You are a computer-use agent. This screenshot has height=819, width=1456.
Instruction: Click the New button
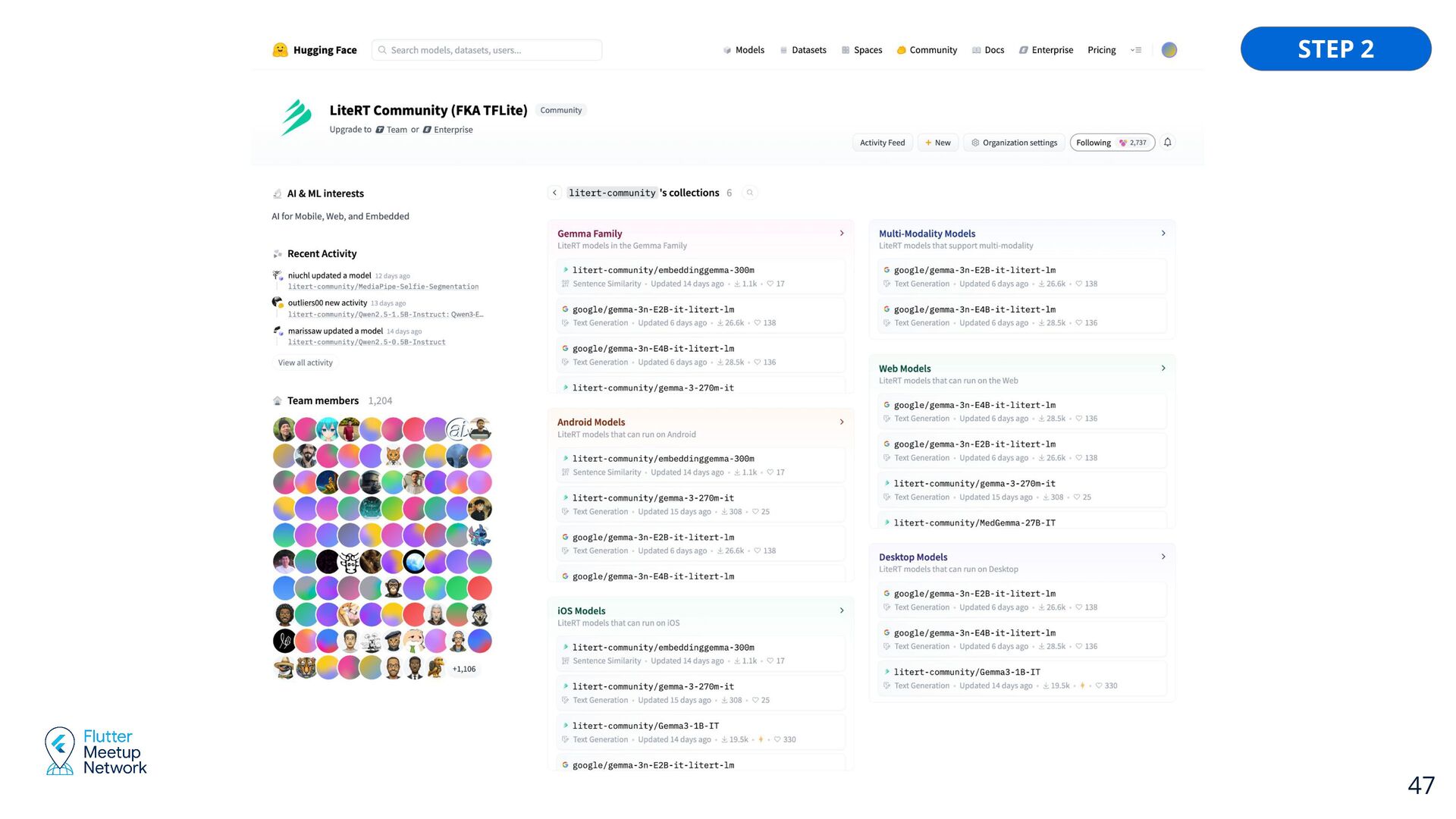[x=938, y=143]
